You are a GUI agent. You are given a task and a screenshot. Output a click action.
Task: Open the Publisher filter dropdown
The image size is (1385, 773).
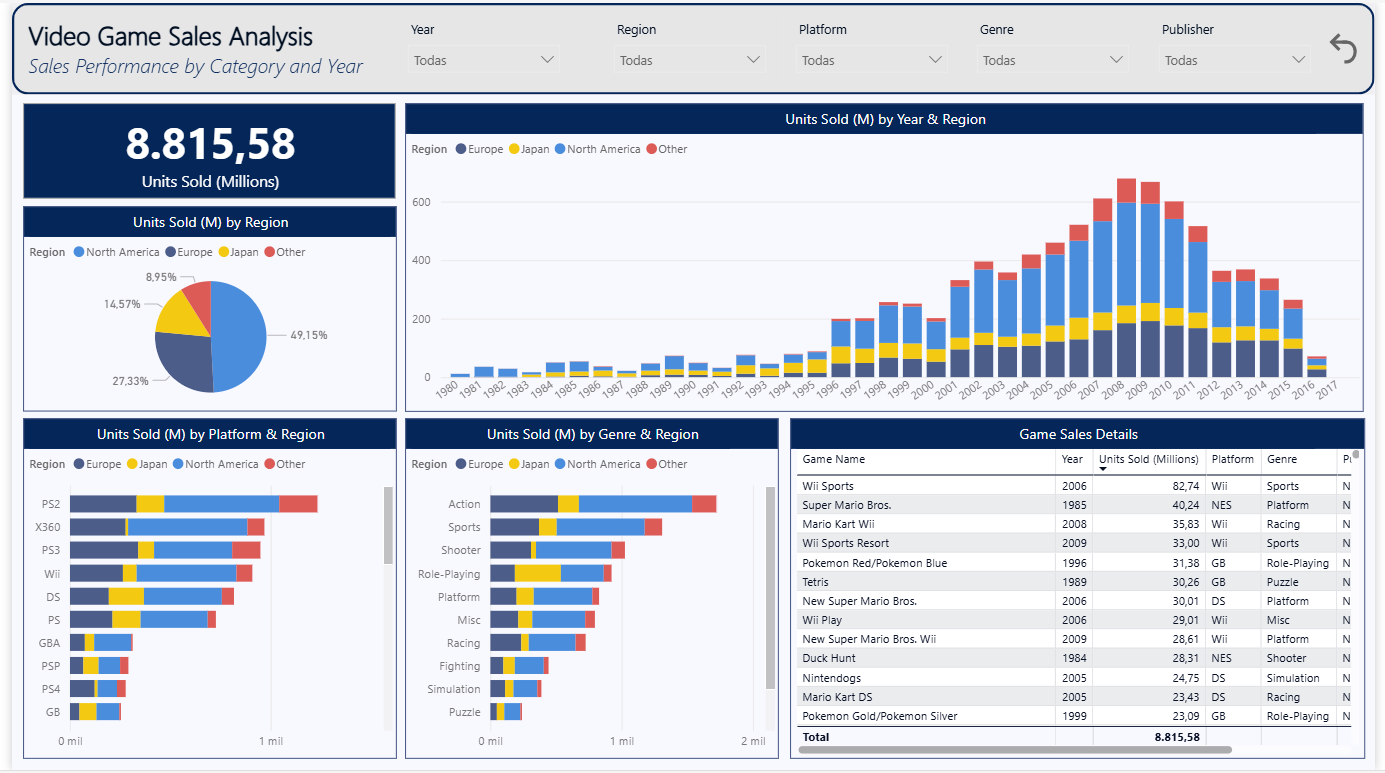(1235, 60)
